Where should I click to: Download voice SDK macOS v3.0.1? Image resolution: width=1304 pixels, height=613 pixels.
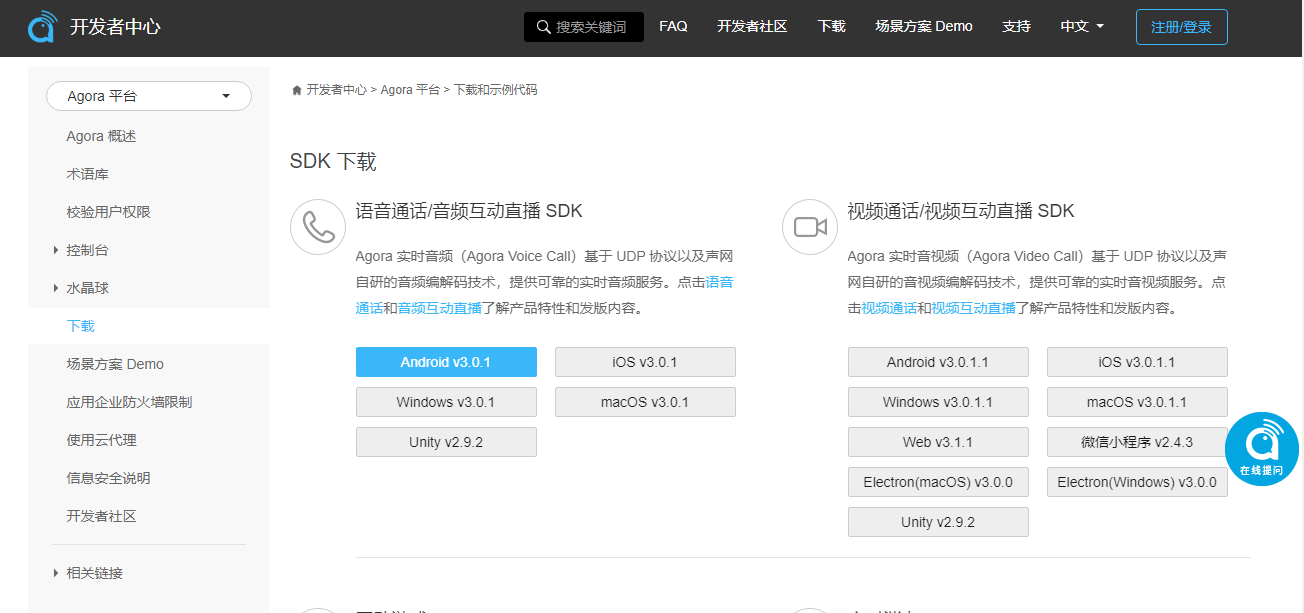point(645,402)
